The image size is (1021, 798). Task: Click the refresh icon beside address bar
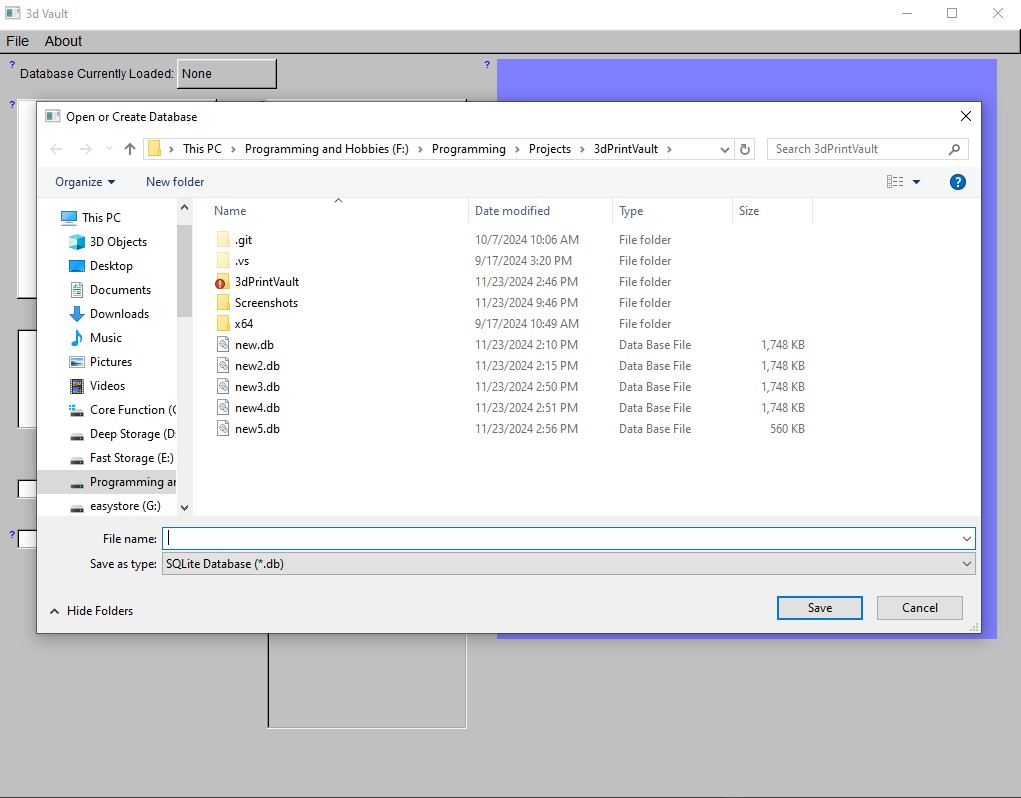(x=744, y=149)
